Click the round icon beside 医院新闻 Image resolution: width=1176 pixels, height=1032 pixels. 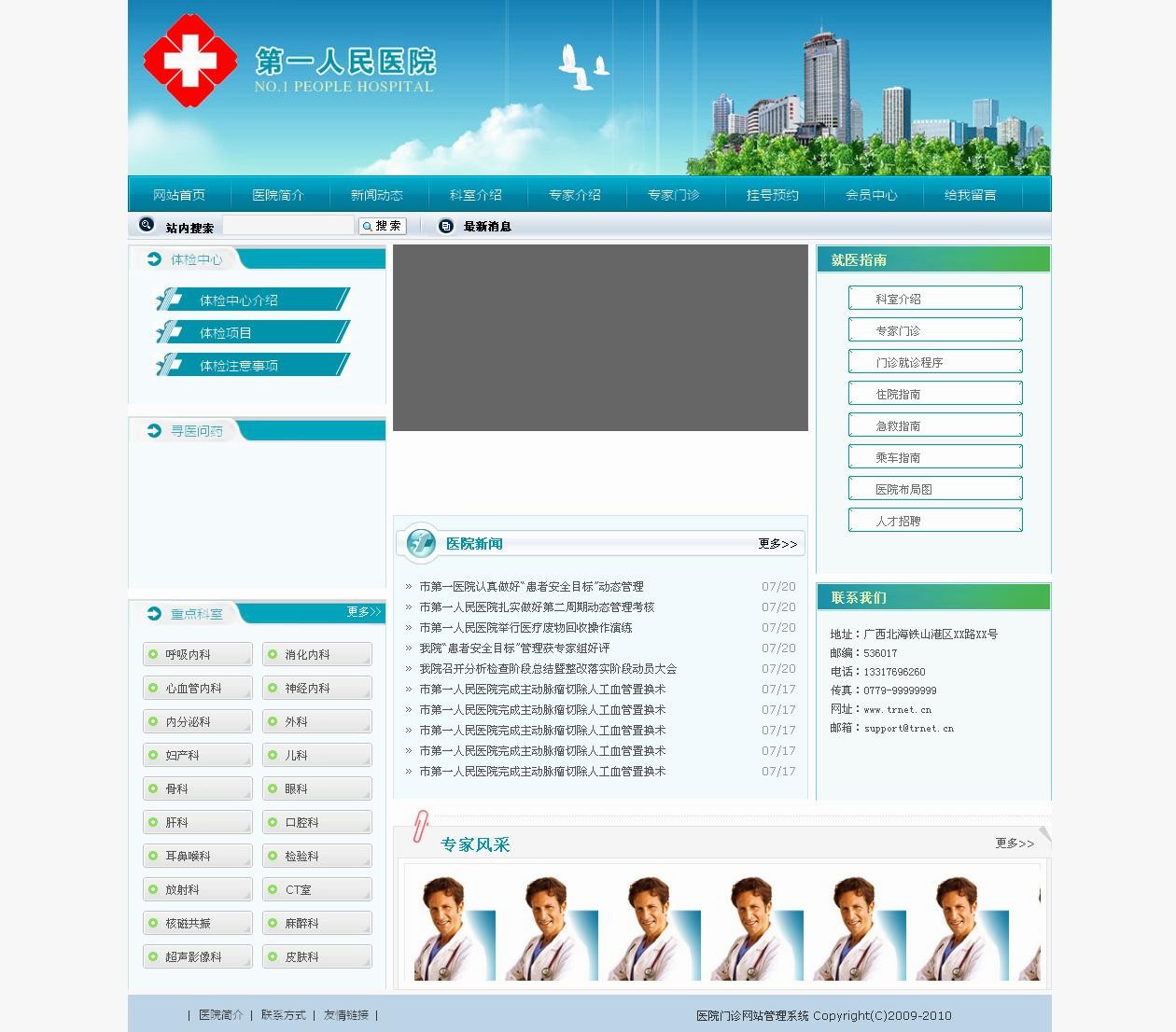(x=421, y=543)
